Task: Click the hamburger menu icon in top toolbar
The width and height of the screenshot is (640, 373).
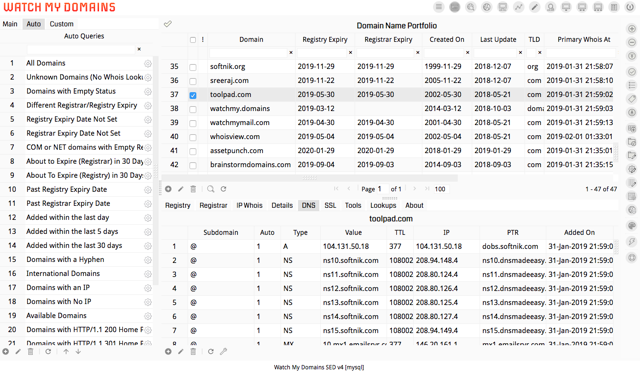Action: (439, 7)
